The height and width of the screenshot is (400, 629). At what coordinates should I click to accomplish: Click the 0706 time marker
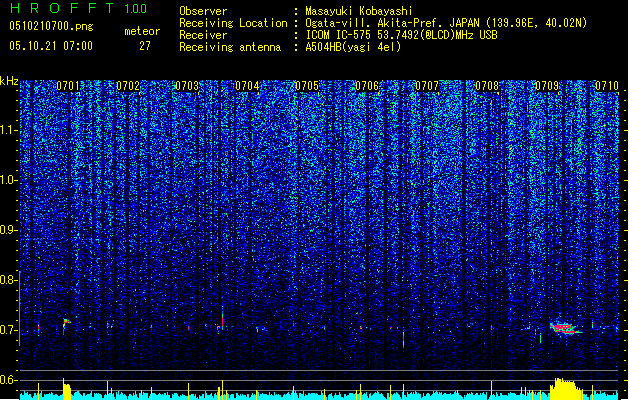pyautogui.click(x=367, y=86)
